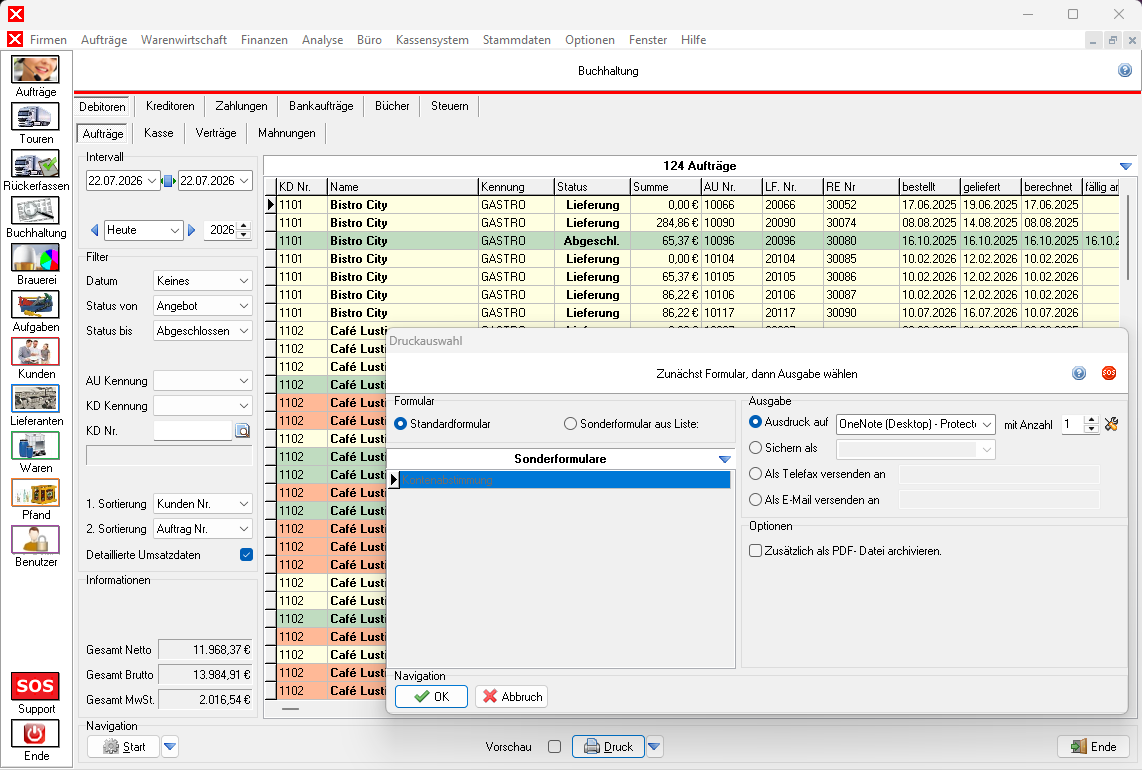Open the printer selection dropdown OneNote (Desktop)

(x=915, y=424)
